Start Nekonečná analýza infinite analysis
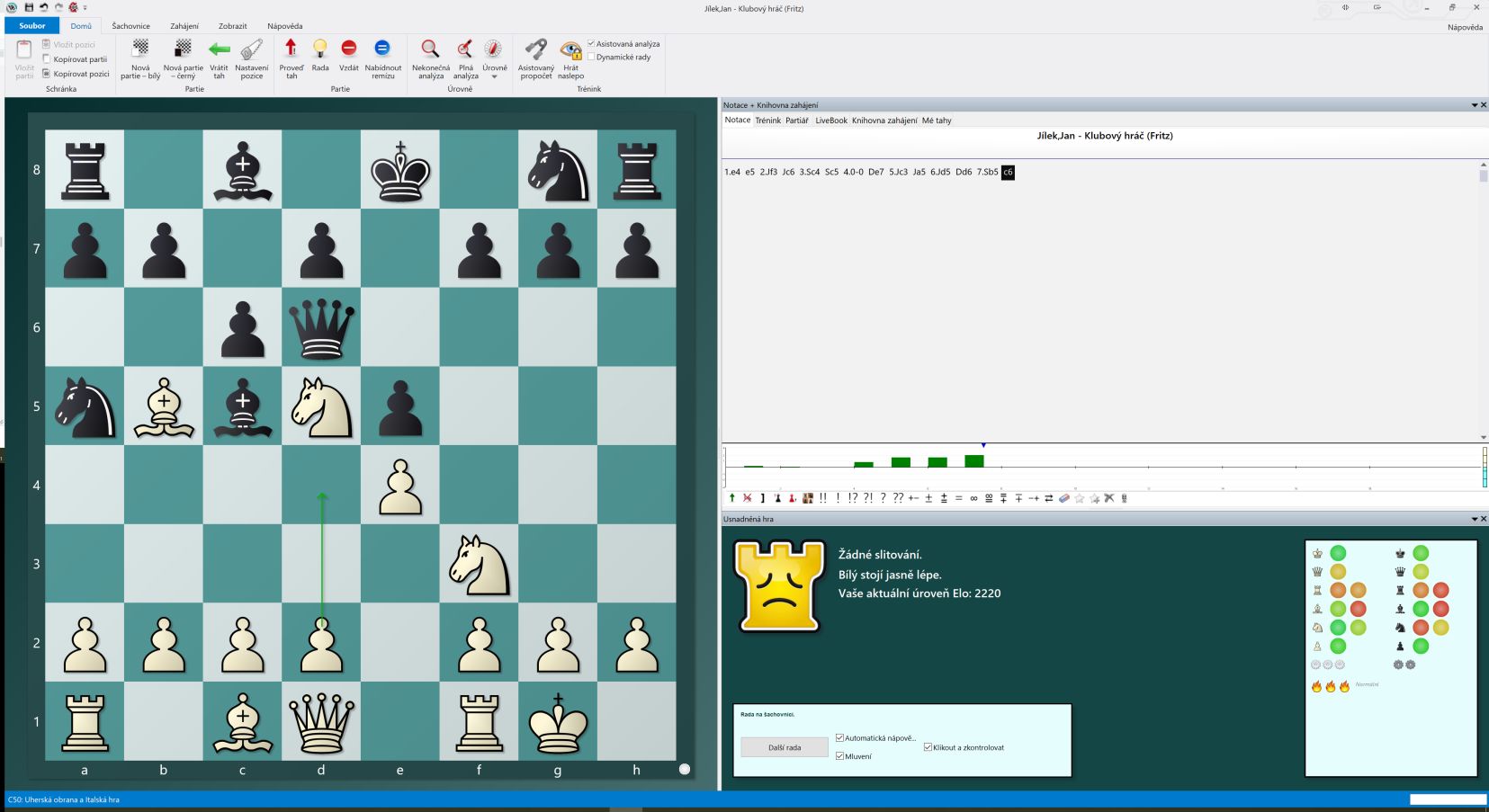The width and height of the screenshot is (1489, 812). [431, 59]
